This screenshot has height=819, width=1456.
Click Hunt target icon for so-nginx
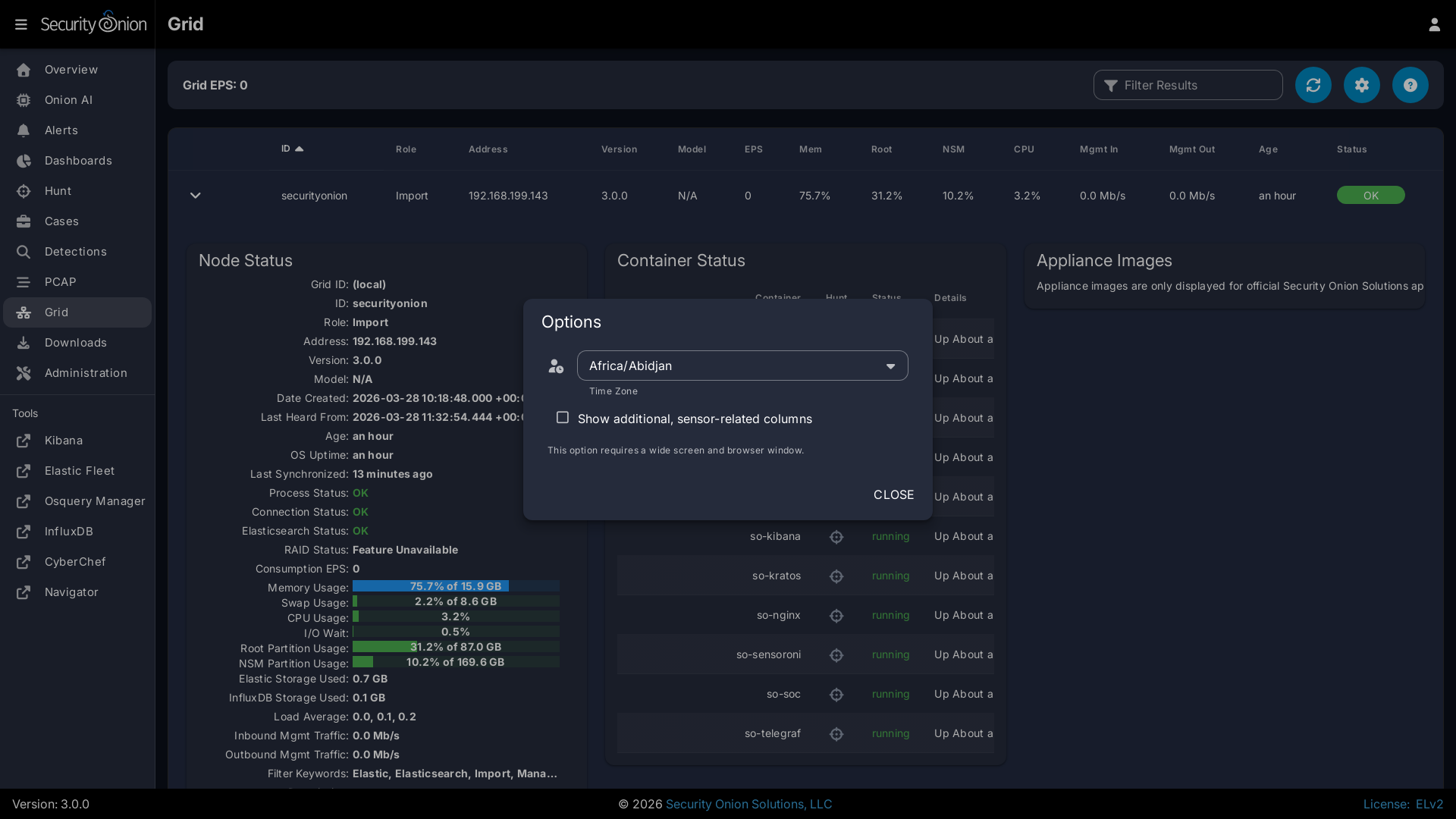coord(836,616)
